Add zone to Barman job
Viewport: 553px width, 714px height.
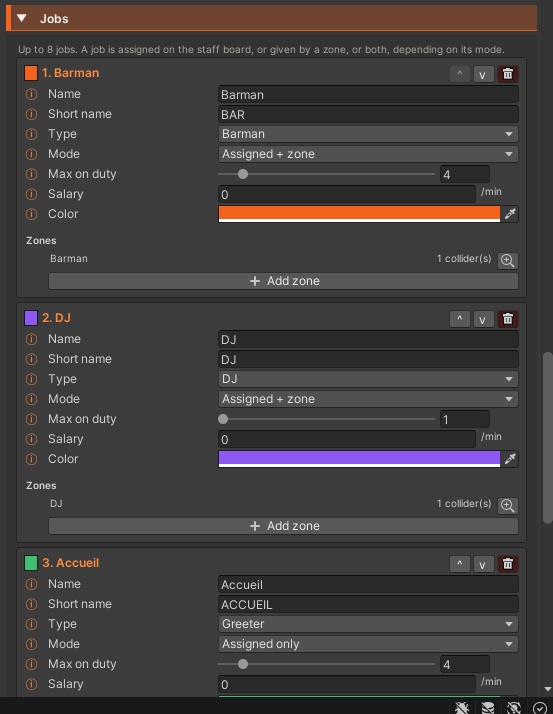tap(283, 281)
